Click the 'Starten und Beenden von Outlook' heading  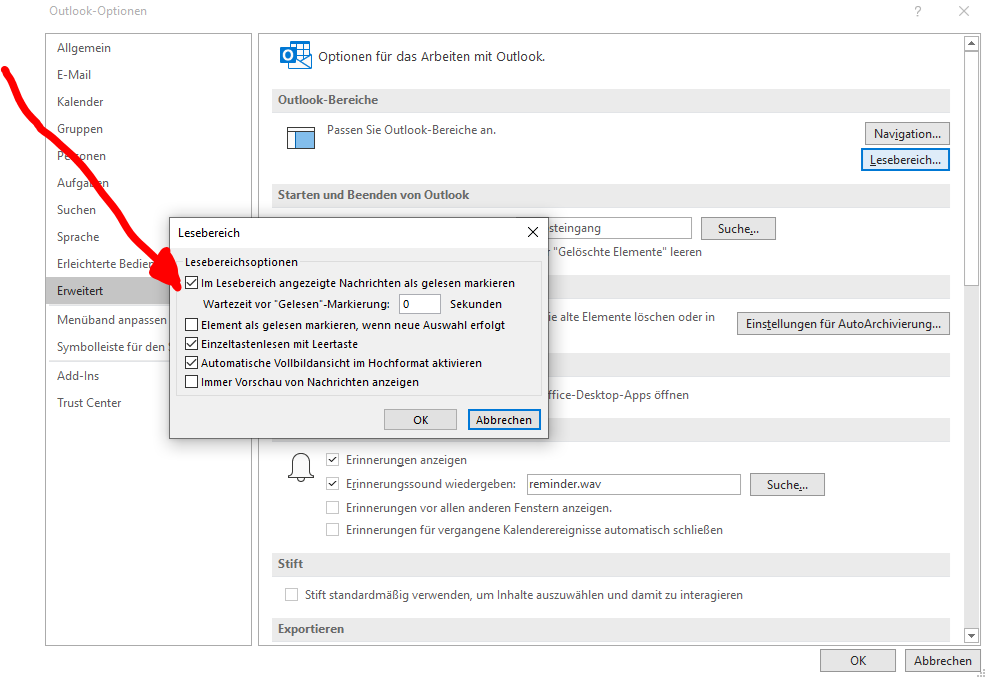(x=373, y=195)
